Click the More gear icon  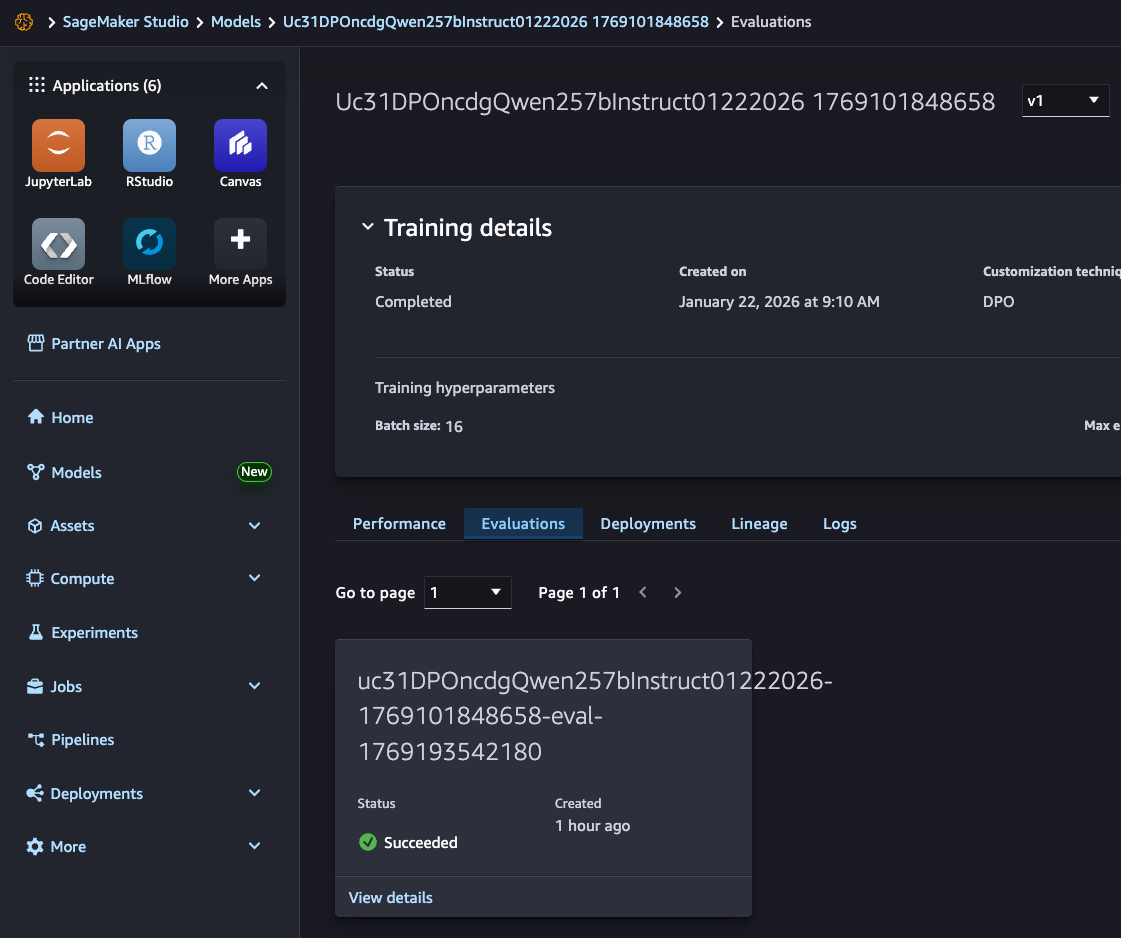coord(35,846)
